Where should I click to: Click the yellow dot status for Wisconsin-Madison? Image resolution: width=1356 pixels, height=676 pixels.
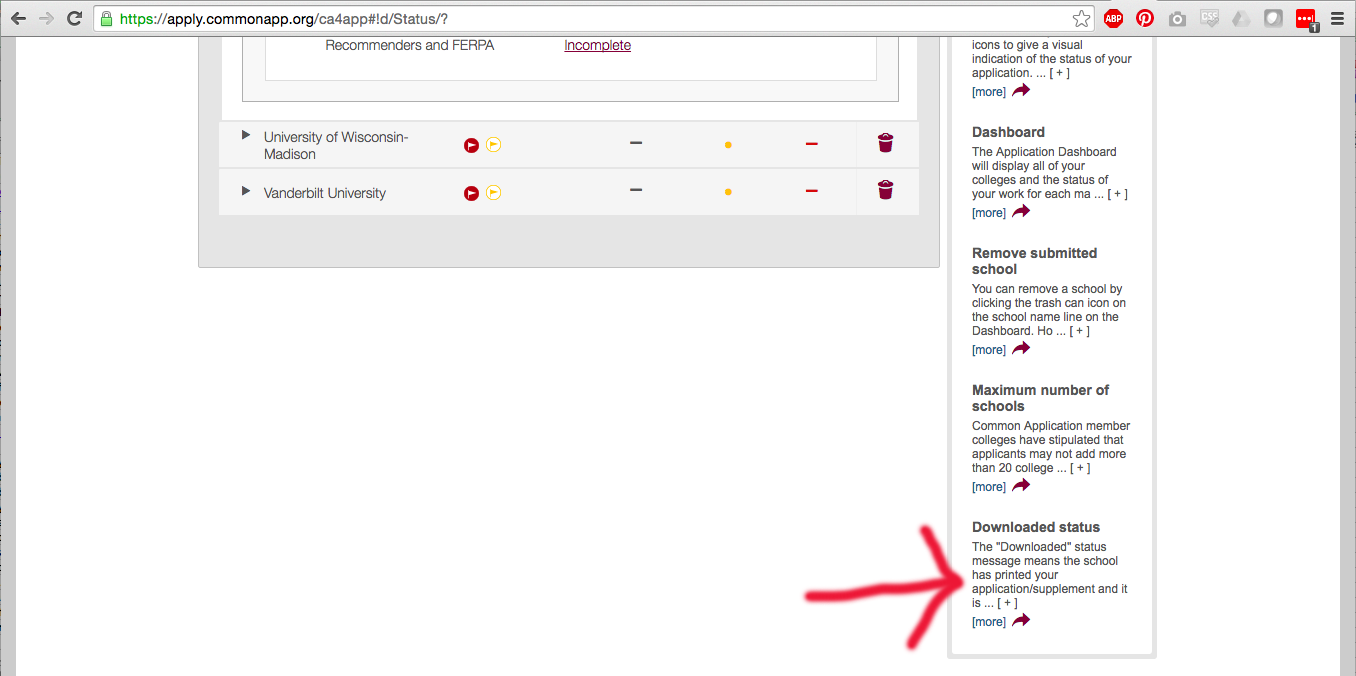coord(728,145)
